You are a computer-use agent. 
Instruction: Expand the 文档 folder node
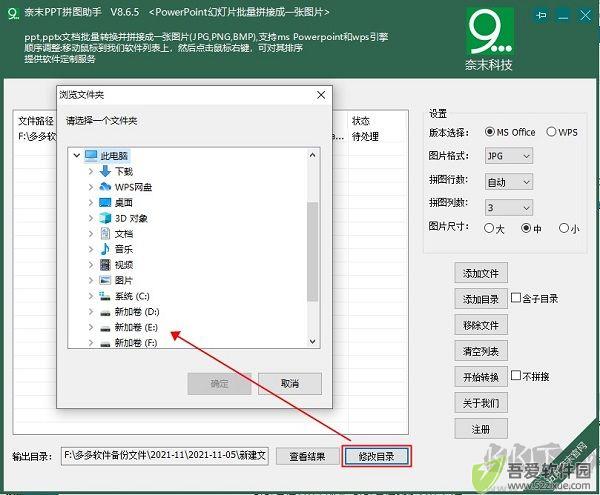[91, 233]
